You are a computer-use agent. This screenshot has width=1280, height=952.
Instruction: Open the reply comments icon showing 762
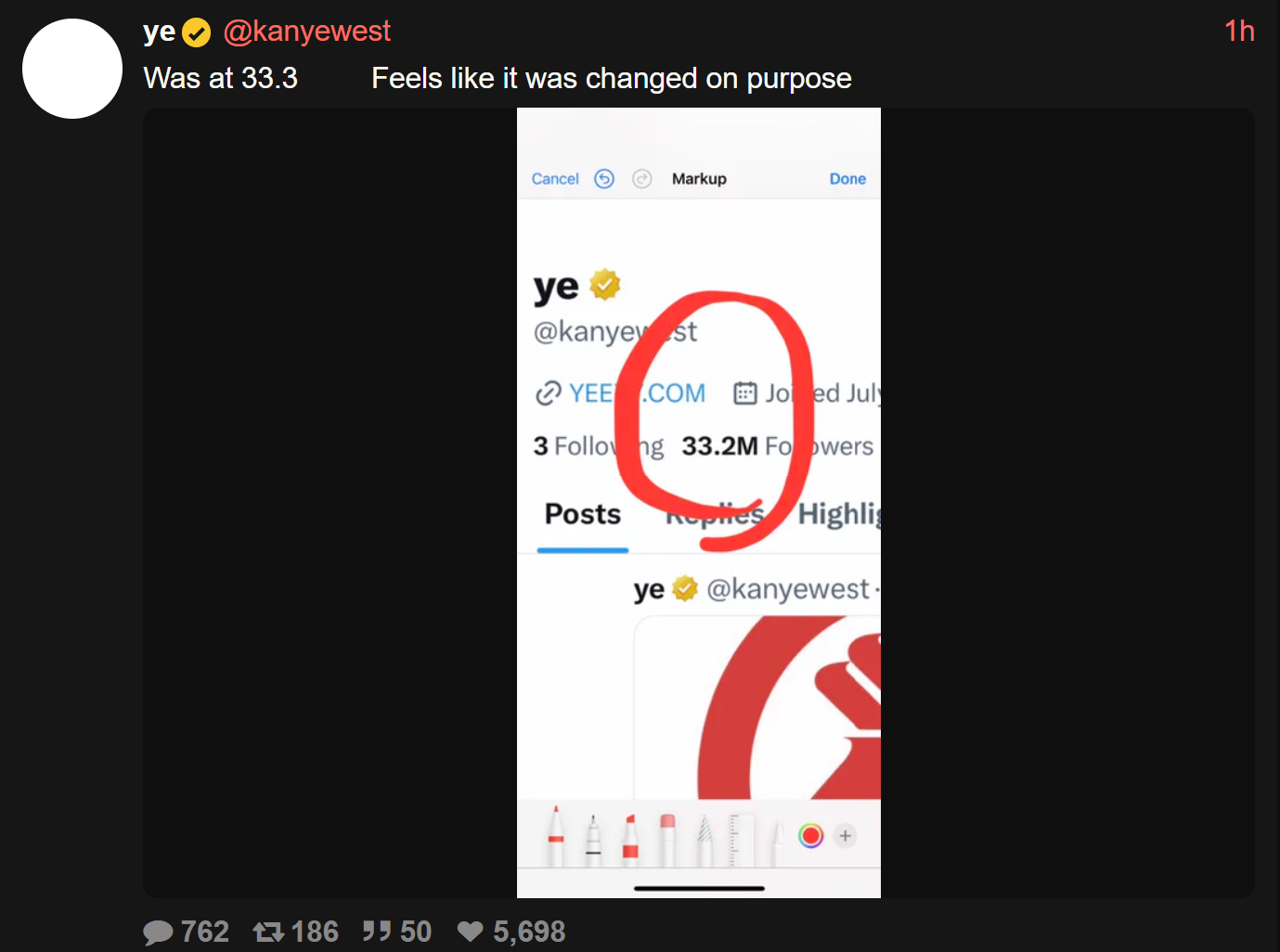pos(159,933)
